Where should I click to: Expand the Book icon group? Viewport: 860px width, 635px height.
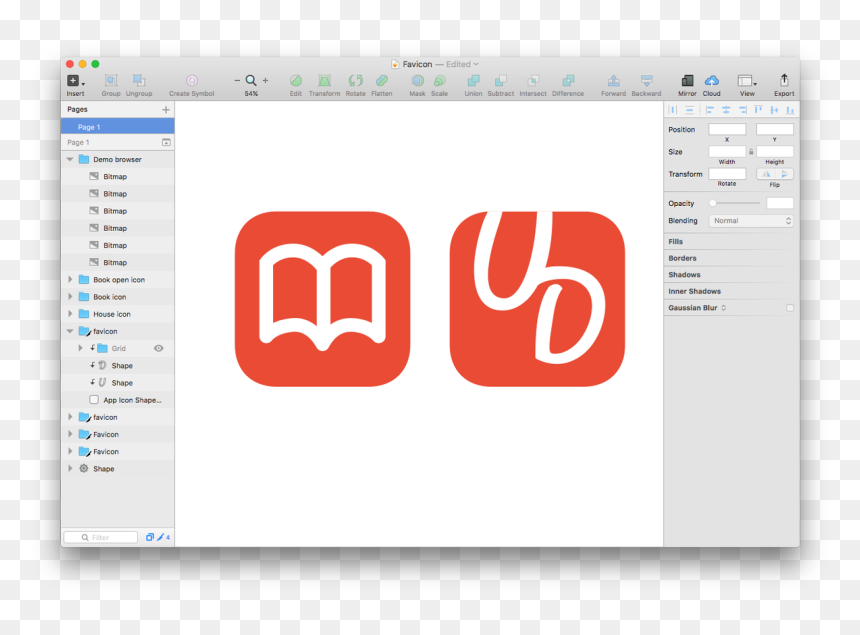[70, 297]
